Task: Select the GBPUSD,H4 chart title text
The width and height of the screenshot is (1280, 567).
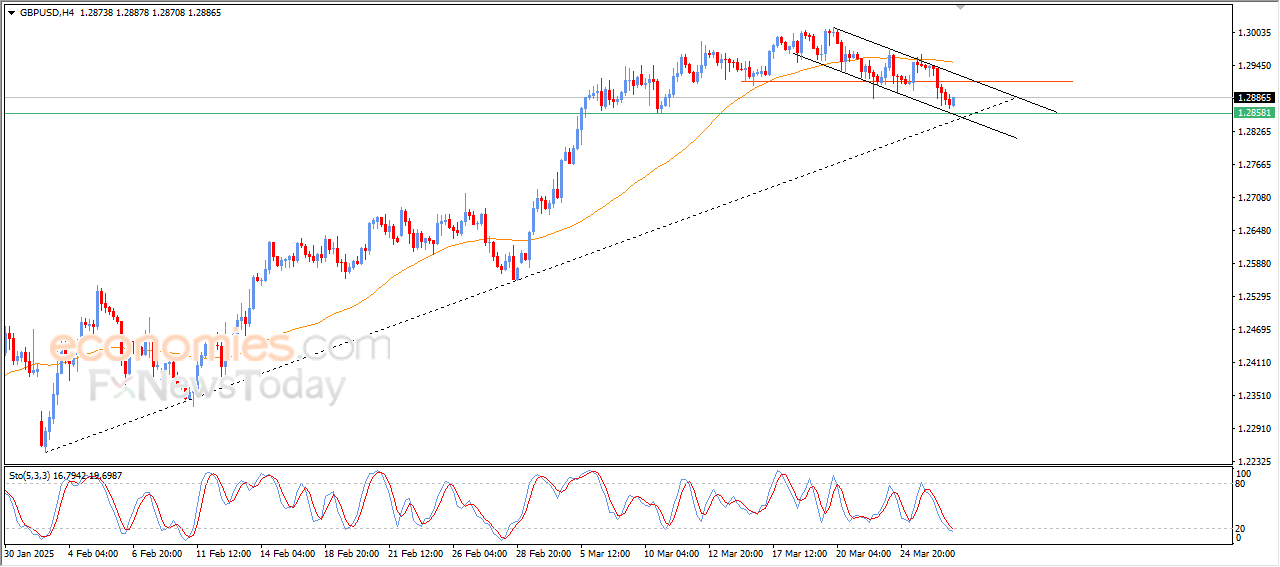Action: click(47, 12)
